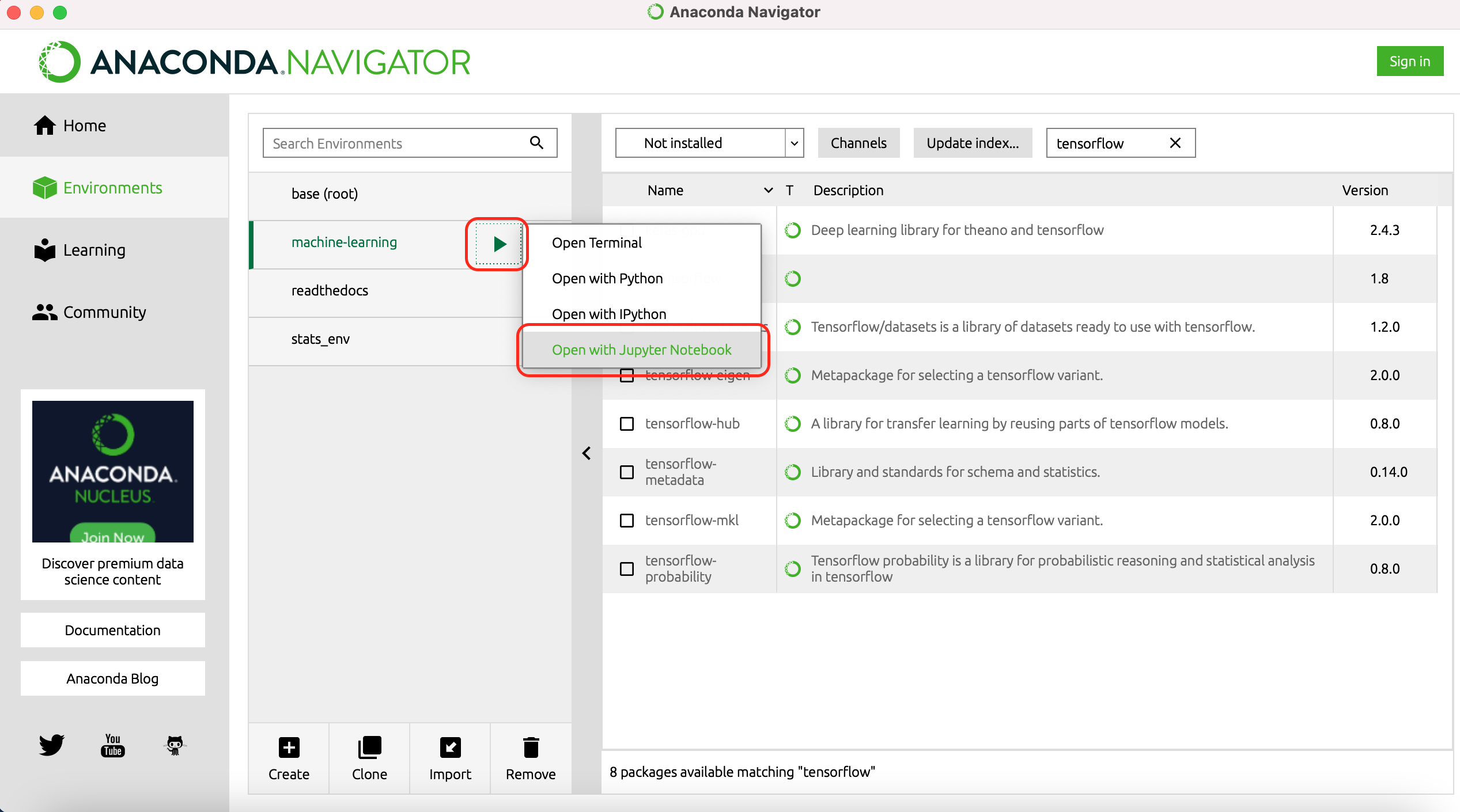Collapse the environments panel with the left chevron

pyautogui.click(x=587, y=453)
